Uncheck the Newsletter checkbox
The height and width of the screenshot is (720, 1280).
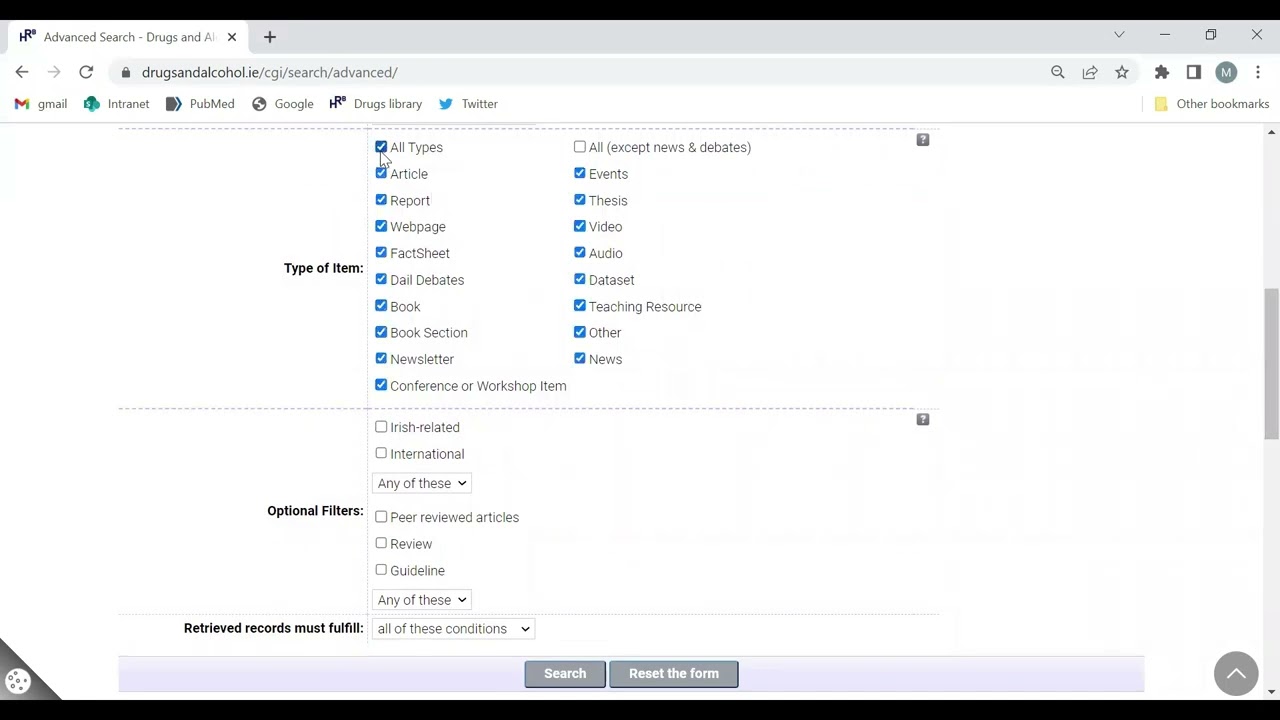click(x=381, y=359)
